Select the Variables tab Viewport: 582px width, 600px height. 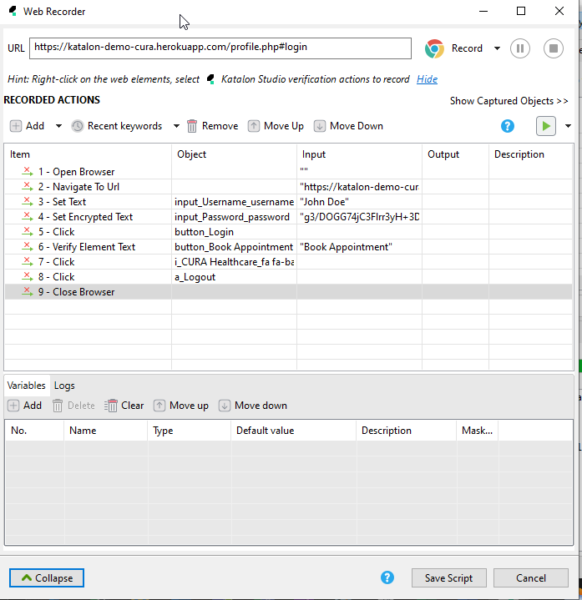pos(26,385)
